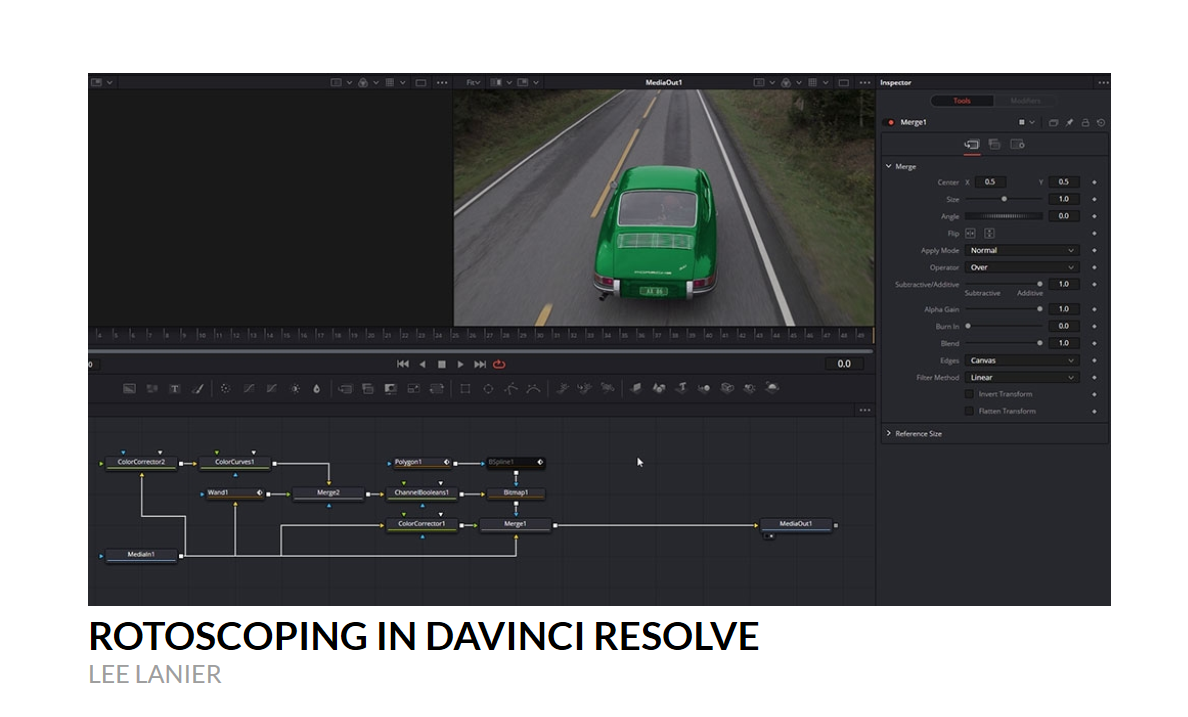Viewport: 1188px width, 717px height.
Task: Lock the Merge1 tool controls
Action: (1085, 123)
